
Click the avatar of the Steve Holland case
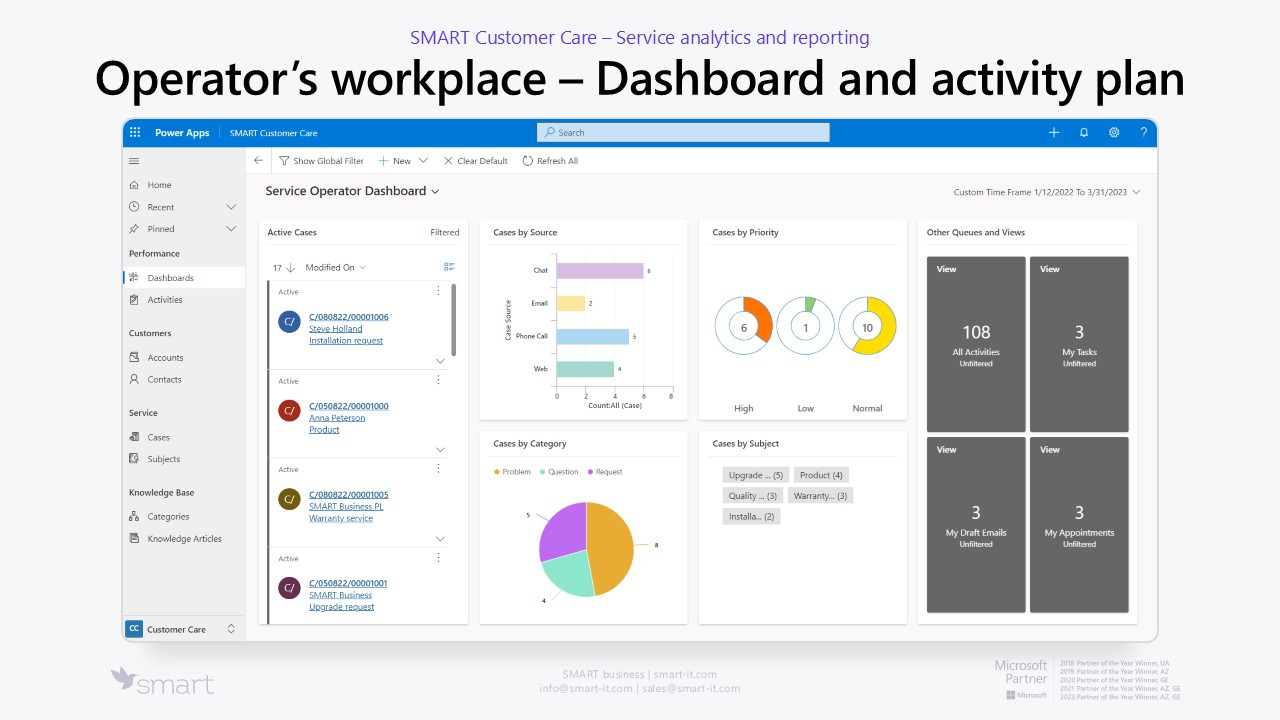tap(289, 321)
